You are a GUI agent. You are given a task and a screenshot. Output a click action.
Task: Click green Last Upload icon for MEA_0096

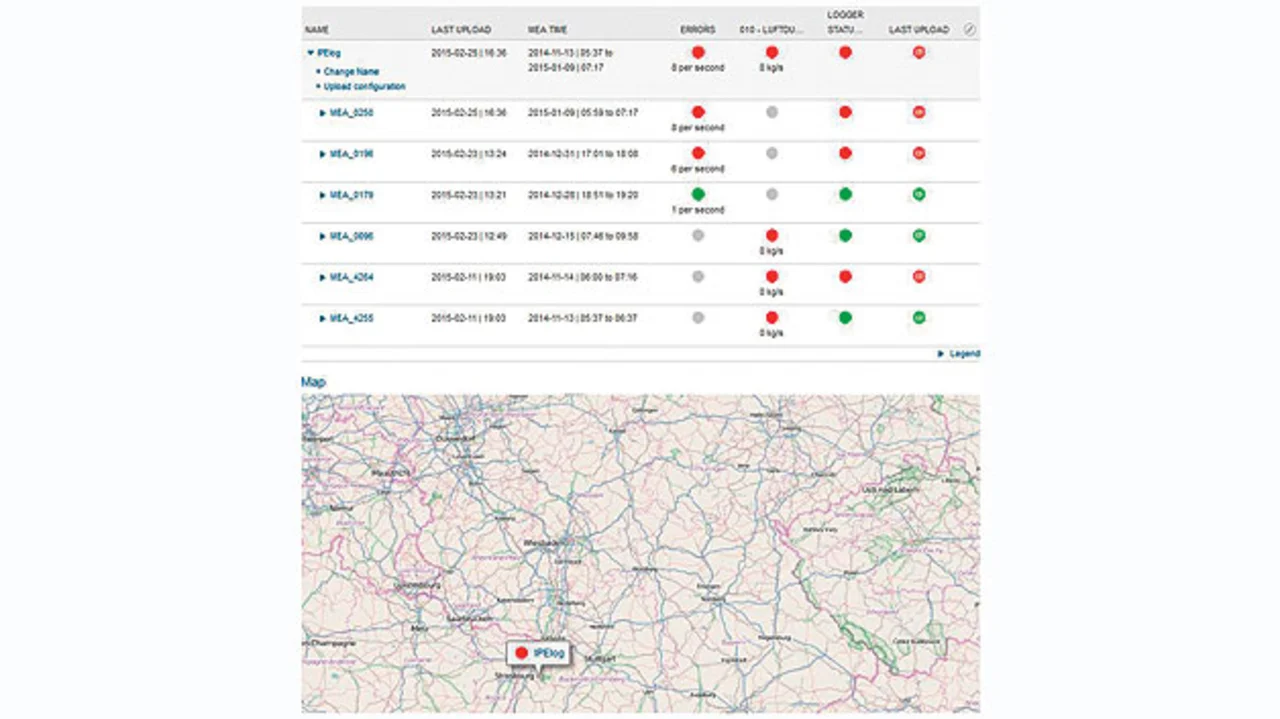click(919, 236)
